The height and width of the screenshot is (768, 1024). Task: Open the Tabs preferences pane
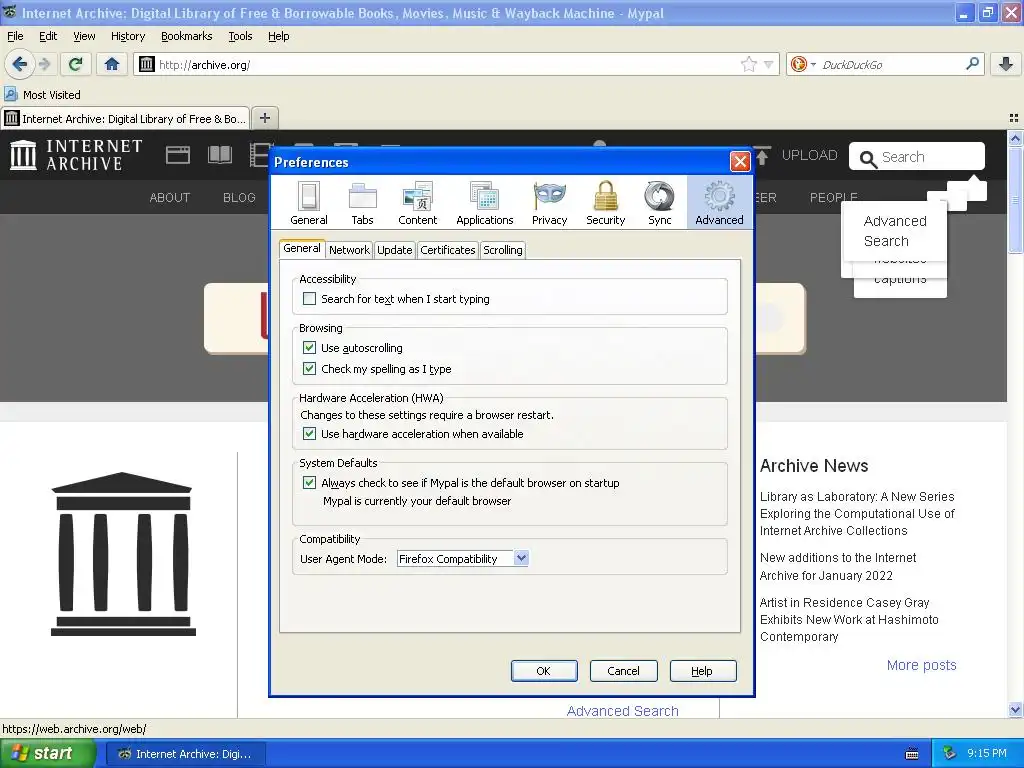362,202
